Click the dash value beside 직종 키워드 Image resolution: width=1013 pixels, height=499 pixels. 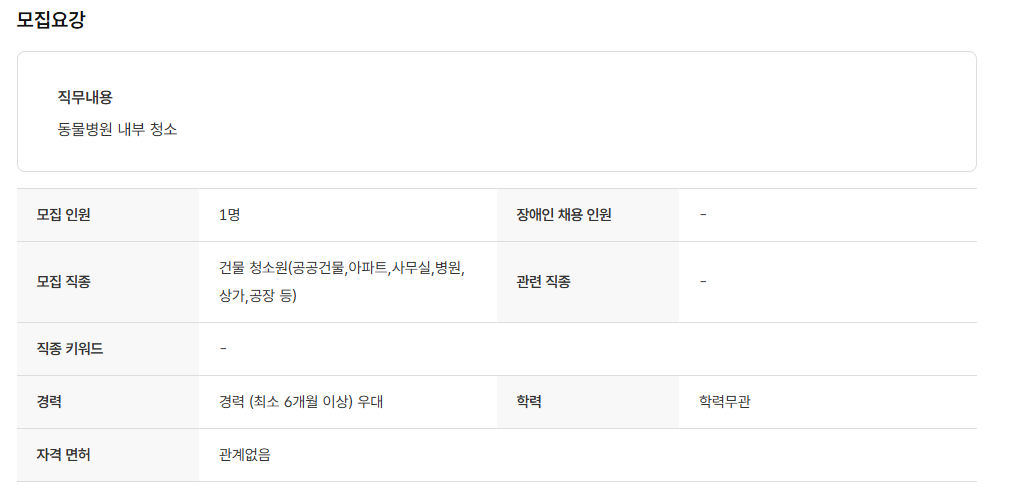[223, 349]
